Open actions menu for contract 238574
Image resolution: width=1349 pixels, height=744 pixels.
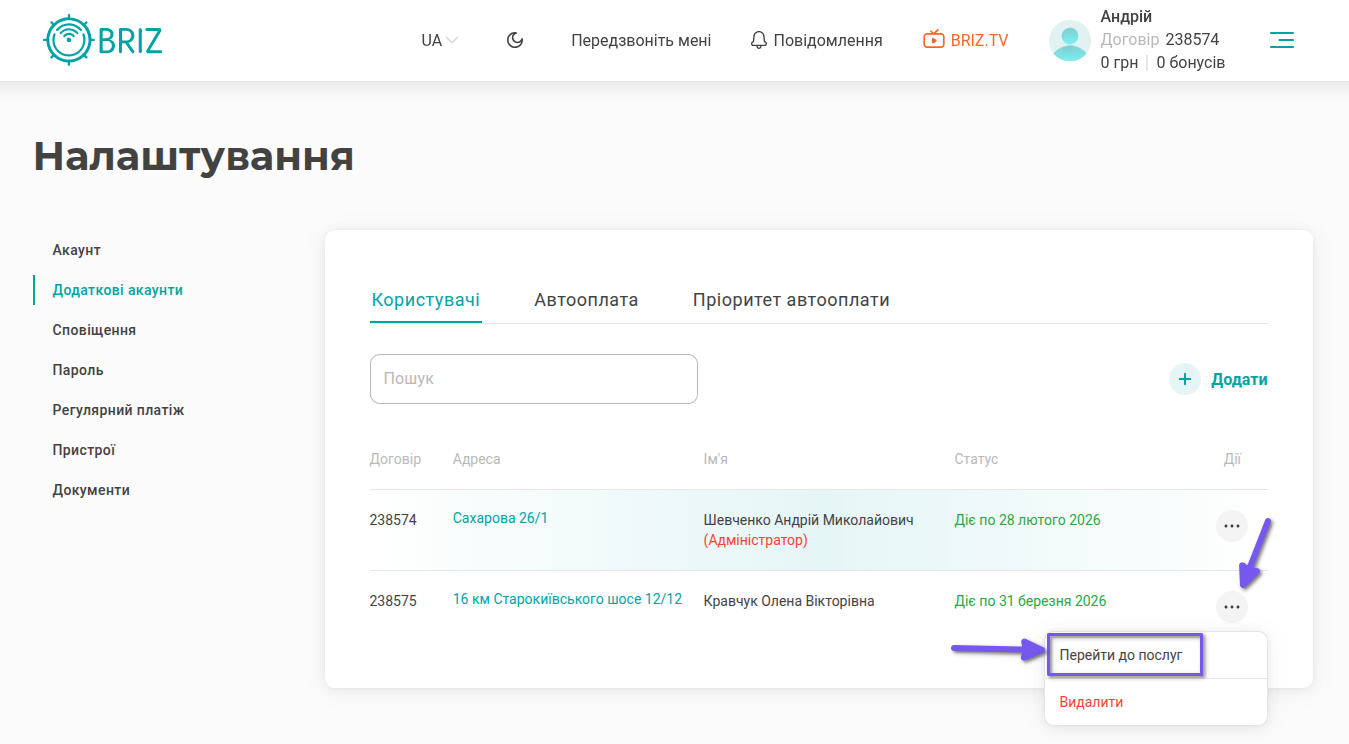point(1231,525)
